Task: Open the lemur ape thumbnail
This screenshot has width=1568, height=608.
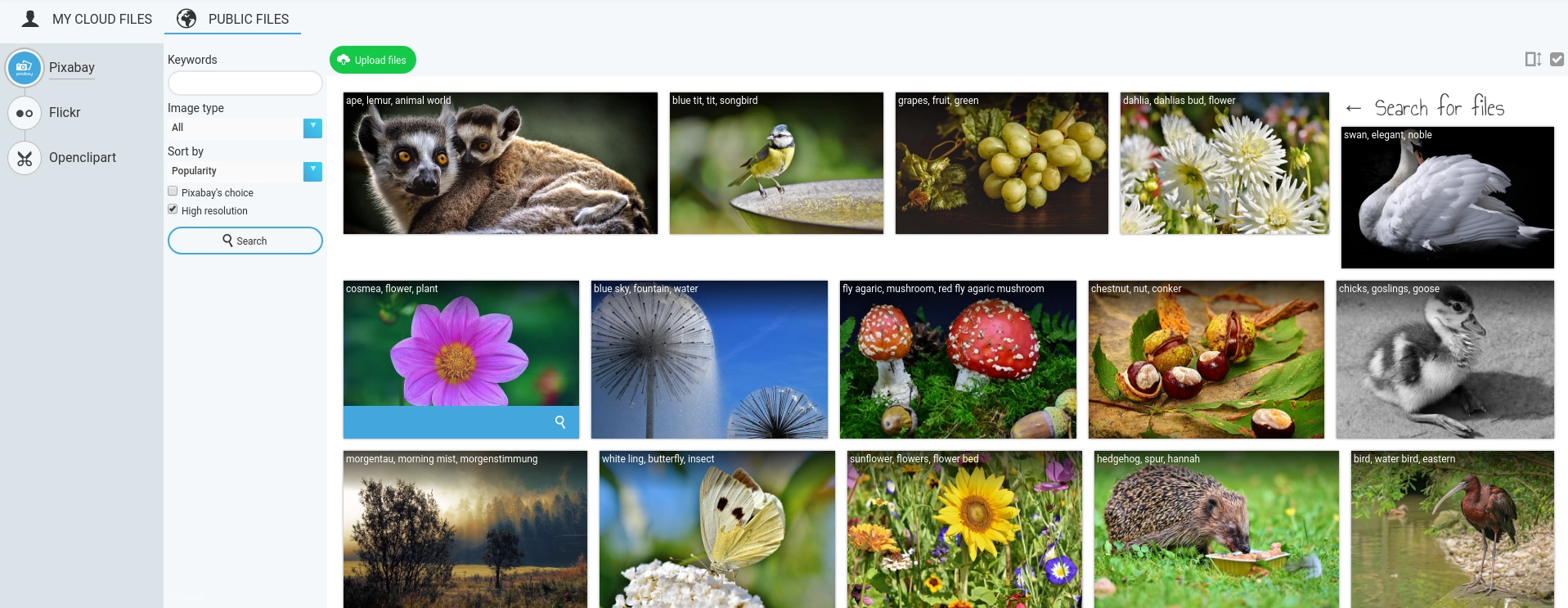Action: tap(501, 163)
